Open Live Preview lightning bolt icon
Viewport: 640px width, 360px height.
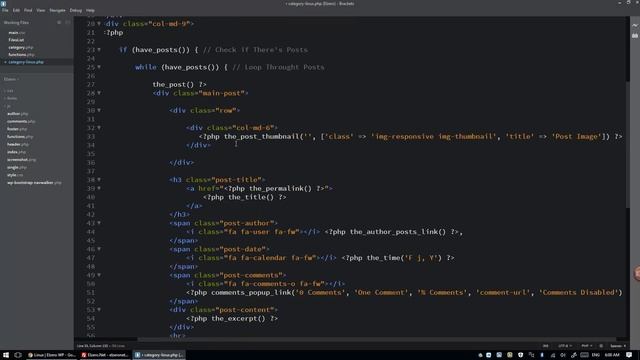(x=635, y=25)
